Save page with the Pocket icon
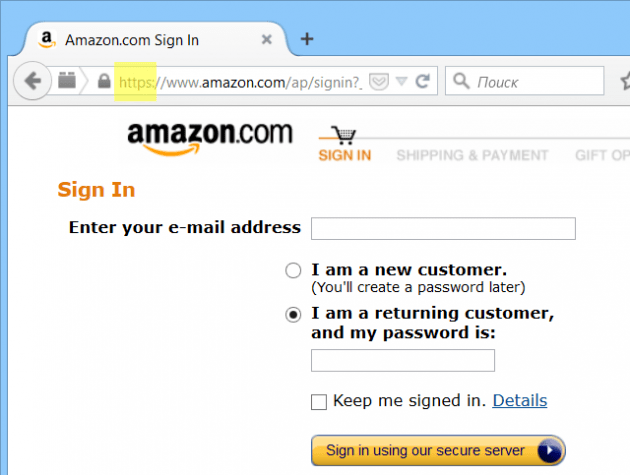Screen dimensions: 630x475 [x=378, y=82]
